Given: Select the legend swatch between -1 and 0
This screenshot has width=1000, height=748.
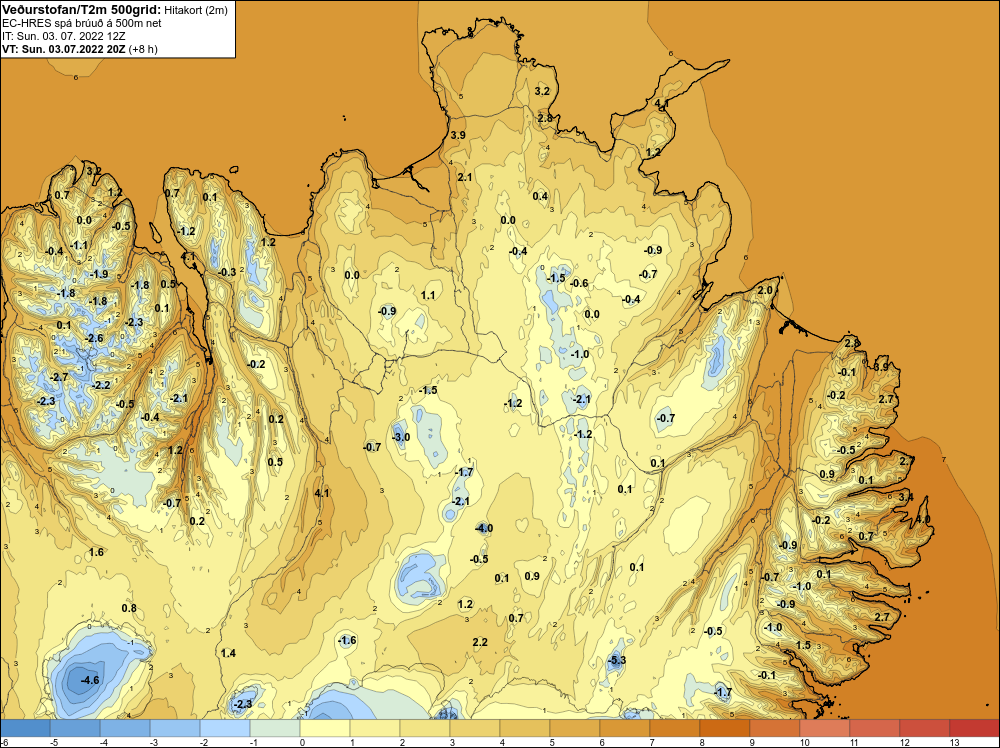Looking at the screenshot, I should tap(275, 728).
